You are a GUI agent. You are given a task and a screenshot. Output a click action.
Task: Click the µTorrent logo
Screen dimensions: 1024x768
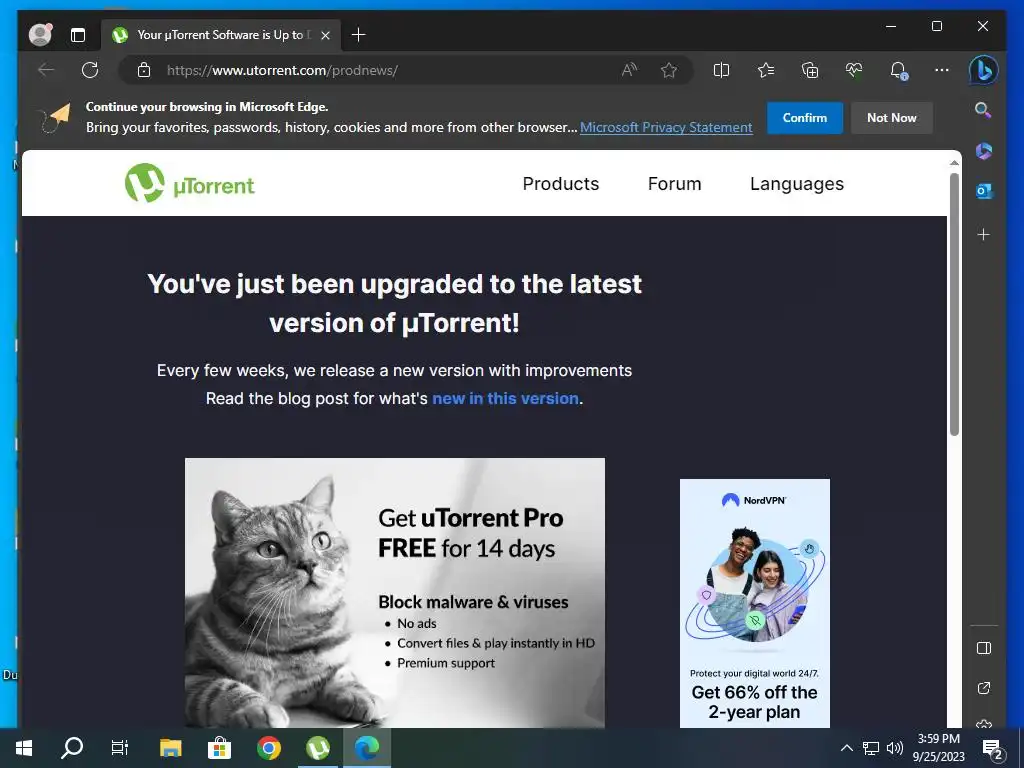coord(190,184)
